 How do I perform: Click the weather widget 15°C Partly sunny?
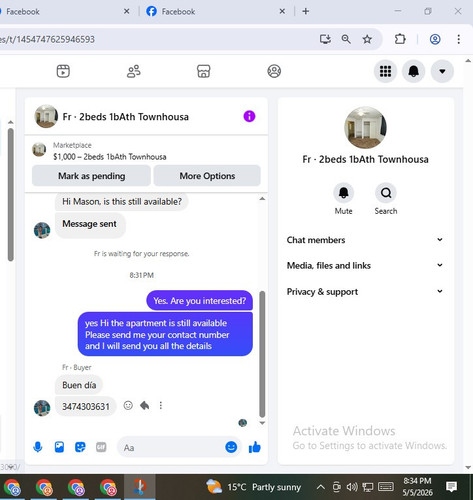tap(253, 487)
